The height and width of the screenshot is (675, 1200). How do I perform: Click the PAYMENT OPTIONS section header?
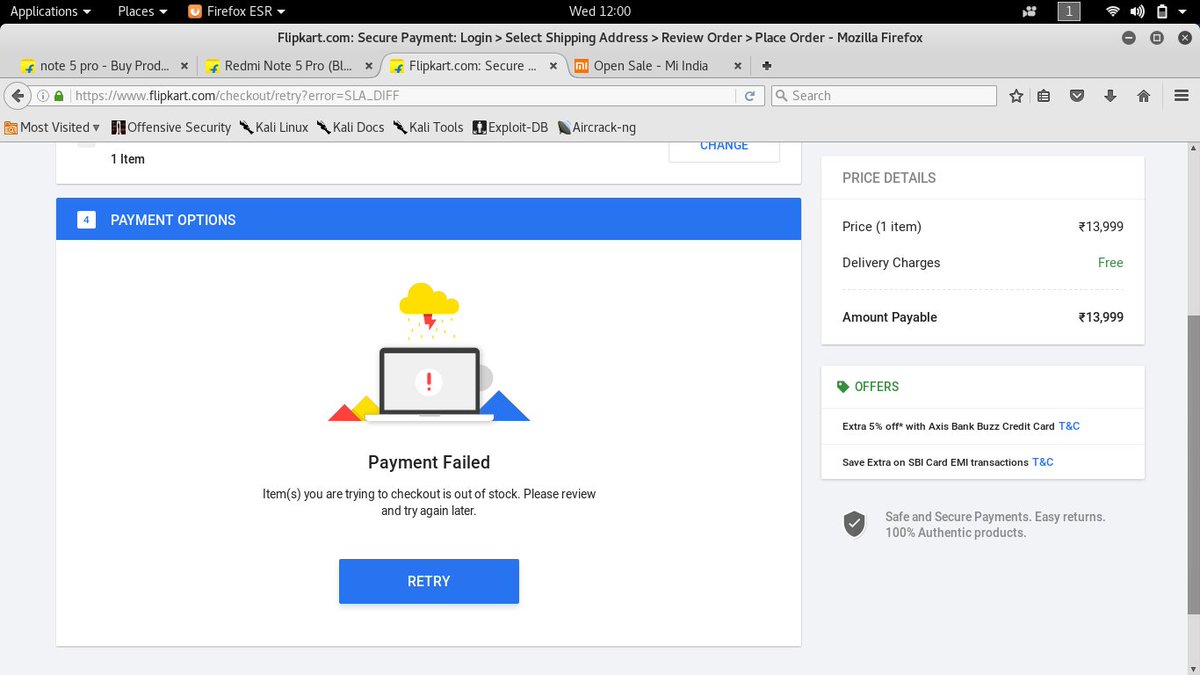point(428,219)
